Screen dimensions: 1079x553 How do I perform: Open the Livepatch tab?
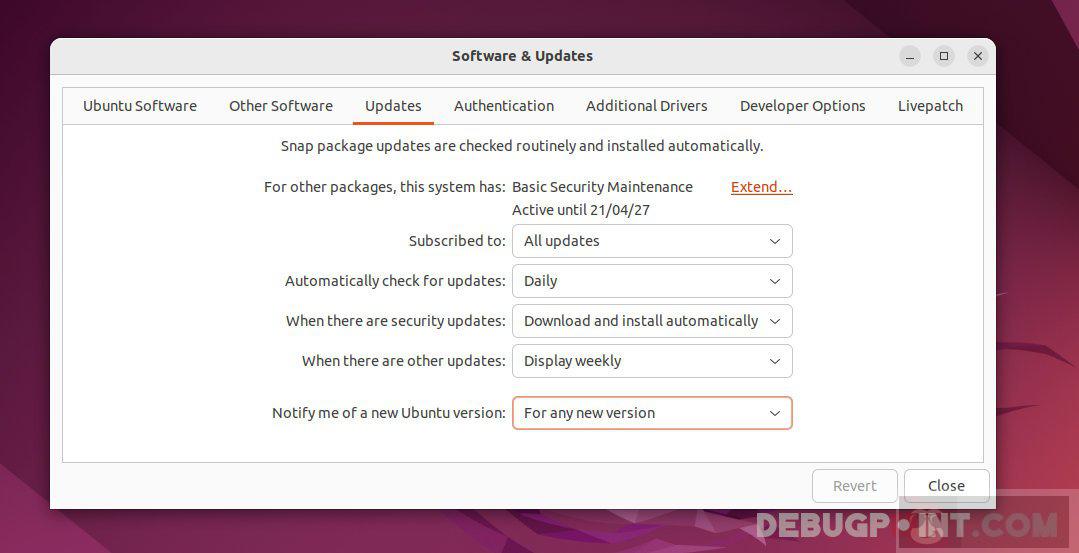point(930,106)
